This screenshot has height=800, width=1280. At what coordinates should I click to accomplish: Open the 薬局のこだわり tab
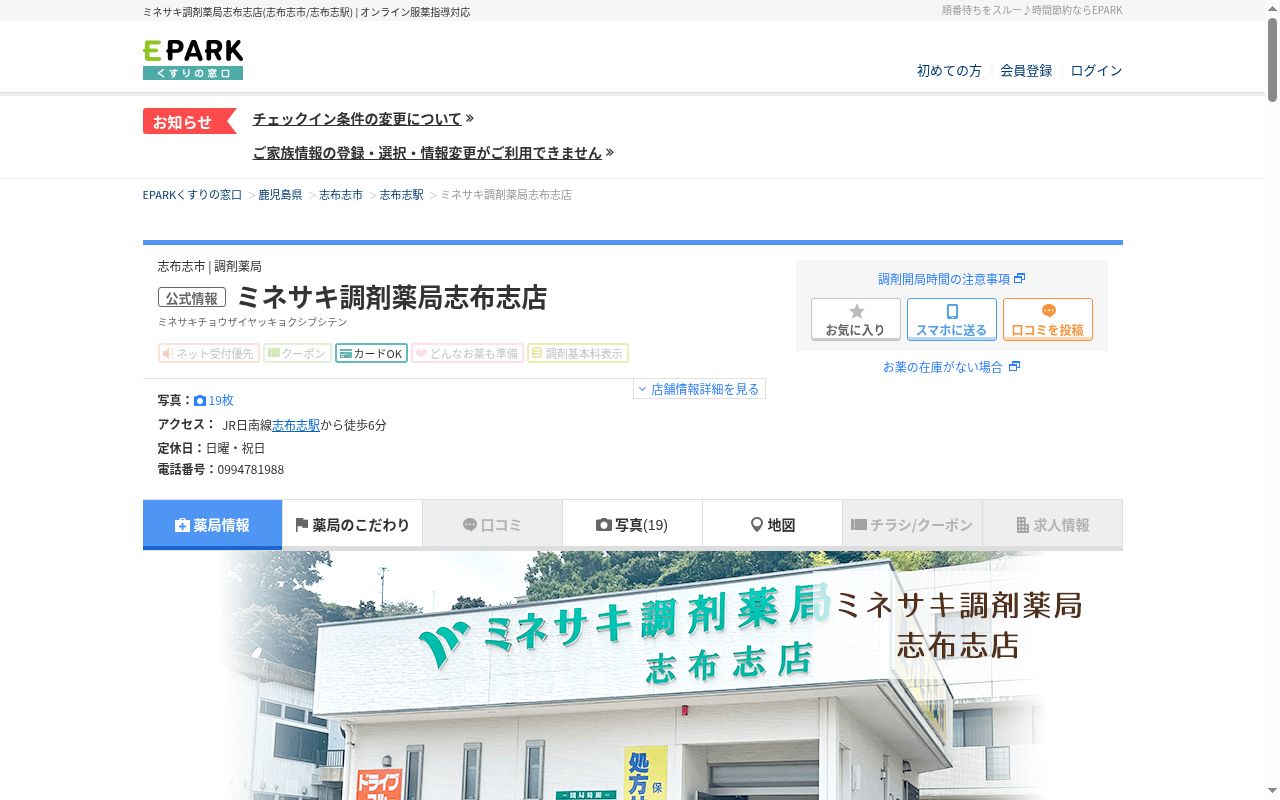(x=353, y=525)
